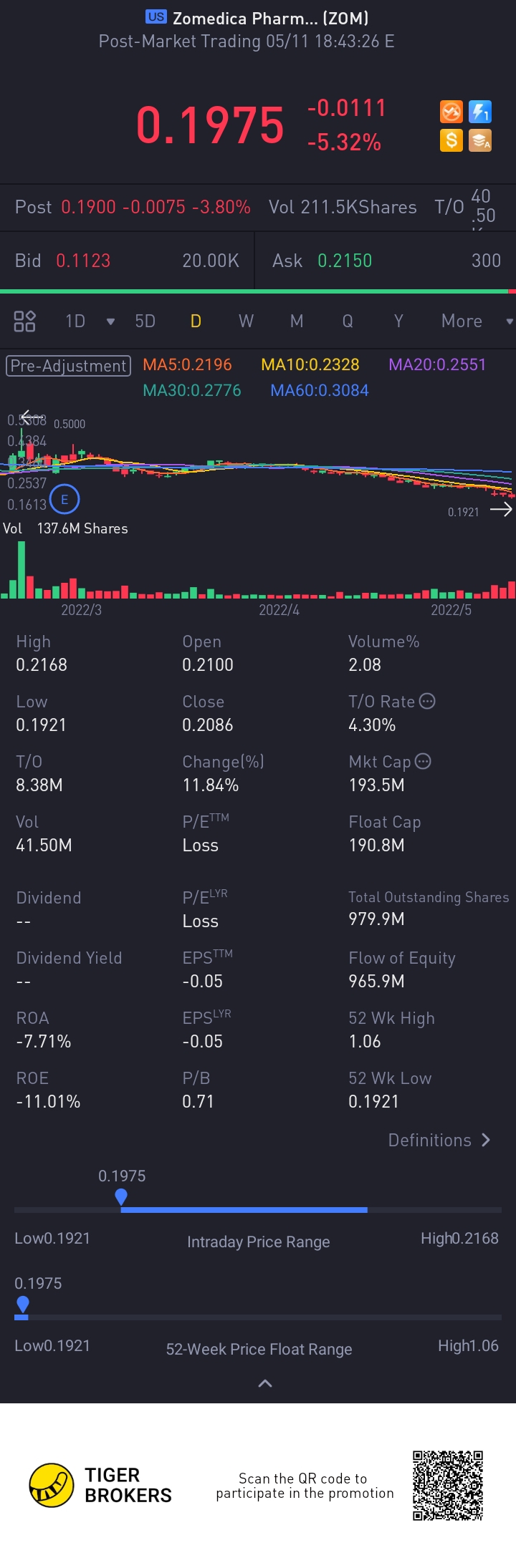Tap the 52-Week Price Float Range marker pin
Viewport: 516px width, 1568px height.
pos(22,1304)
